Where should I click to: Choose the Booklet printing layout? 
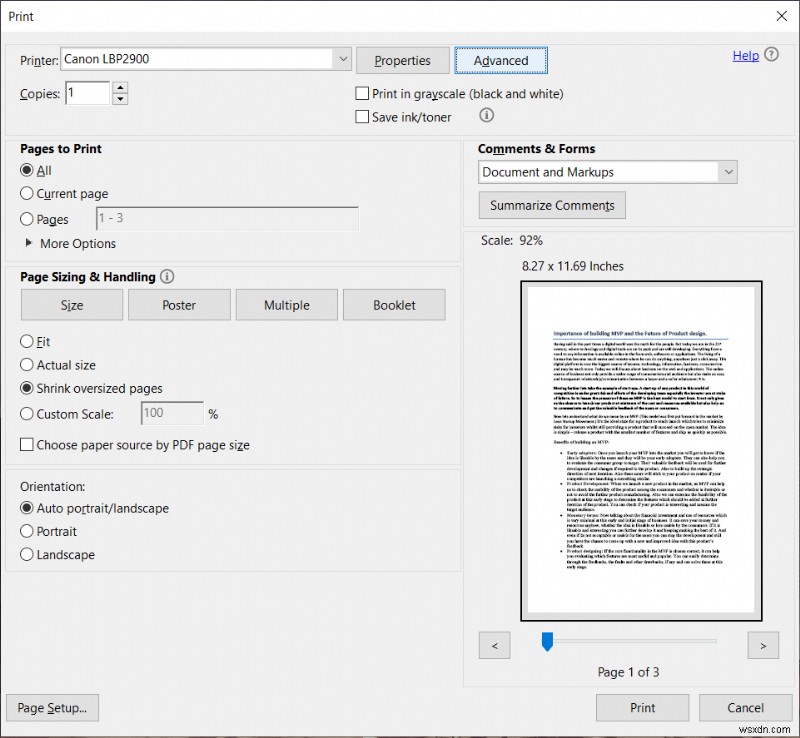click(394, 304)
